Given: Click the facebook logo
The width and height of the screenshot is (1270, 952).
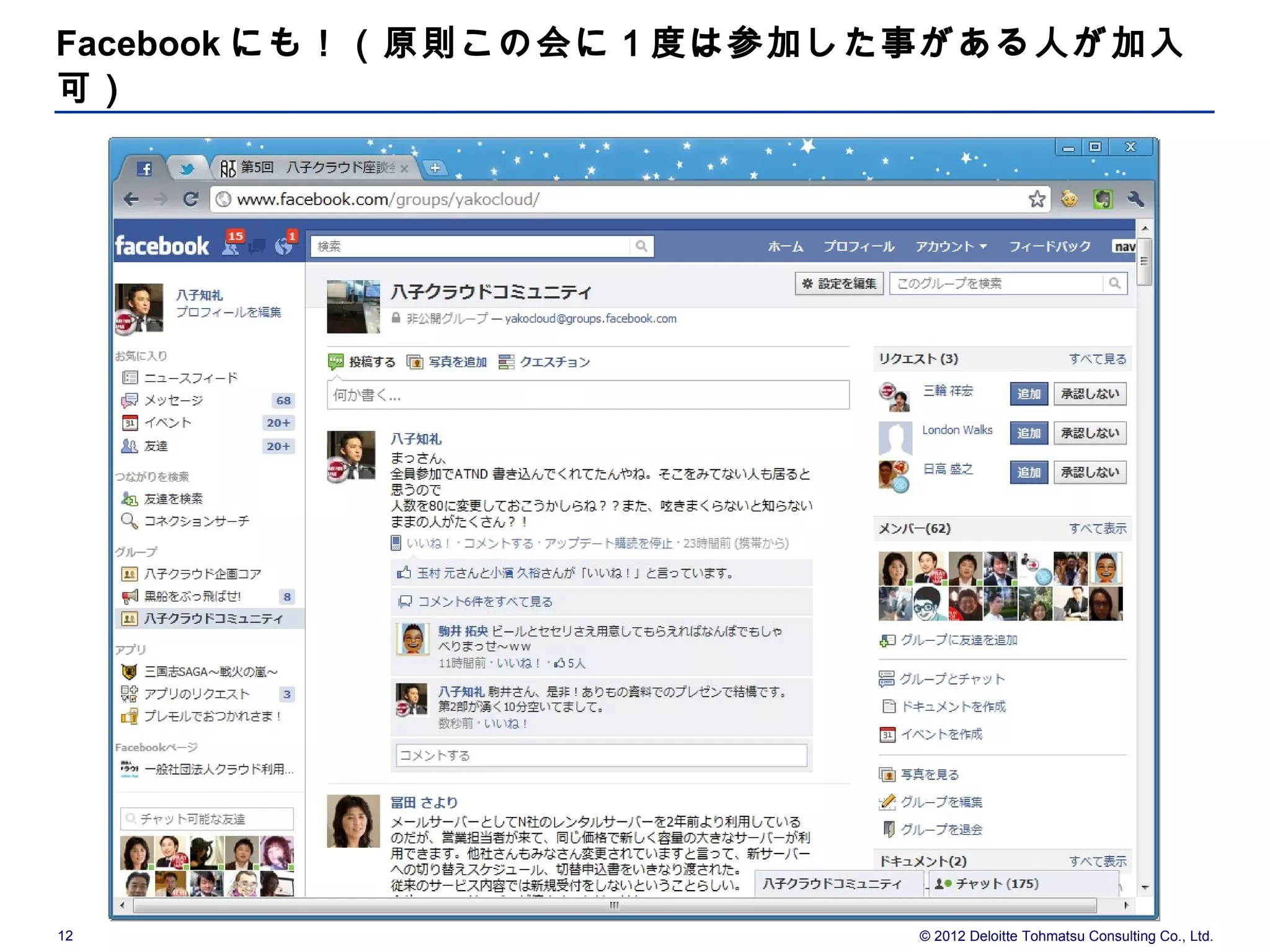Looking at the screenshot, I should (x=162, y=246).
